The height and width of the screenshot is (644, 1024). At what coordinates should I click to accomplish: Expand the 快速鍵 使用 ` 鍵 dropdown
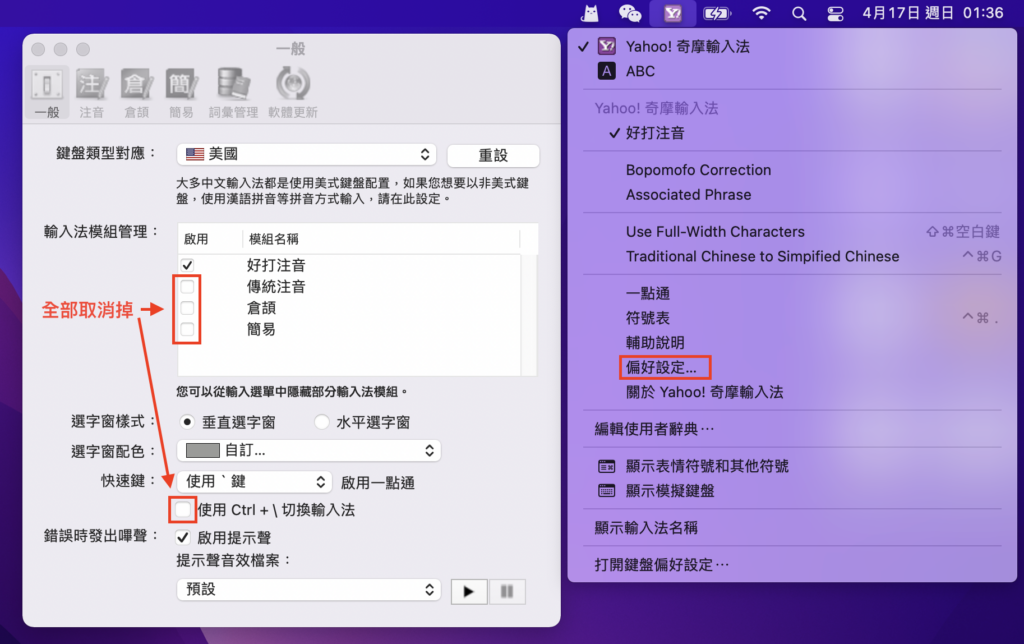tap(254, 481)
